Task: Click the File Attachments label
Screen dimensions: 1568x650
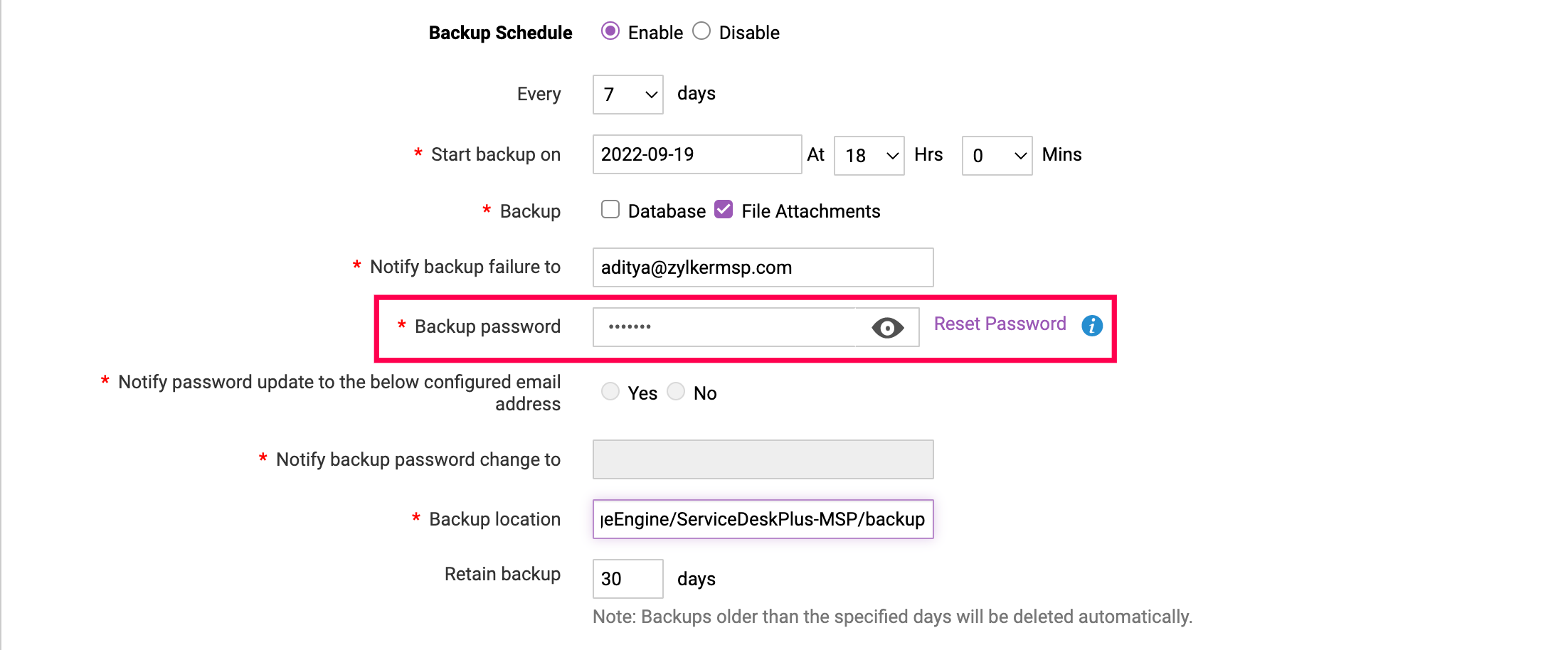Action: 810,211
